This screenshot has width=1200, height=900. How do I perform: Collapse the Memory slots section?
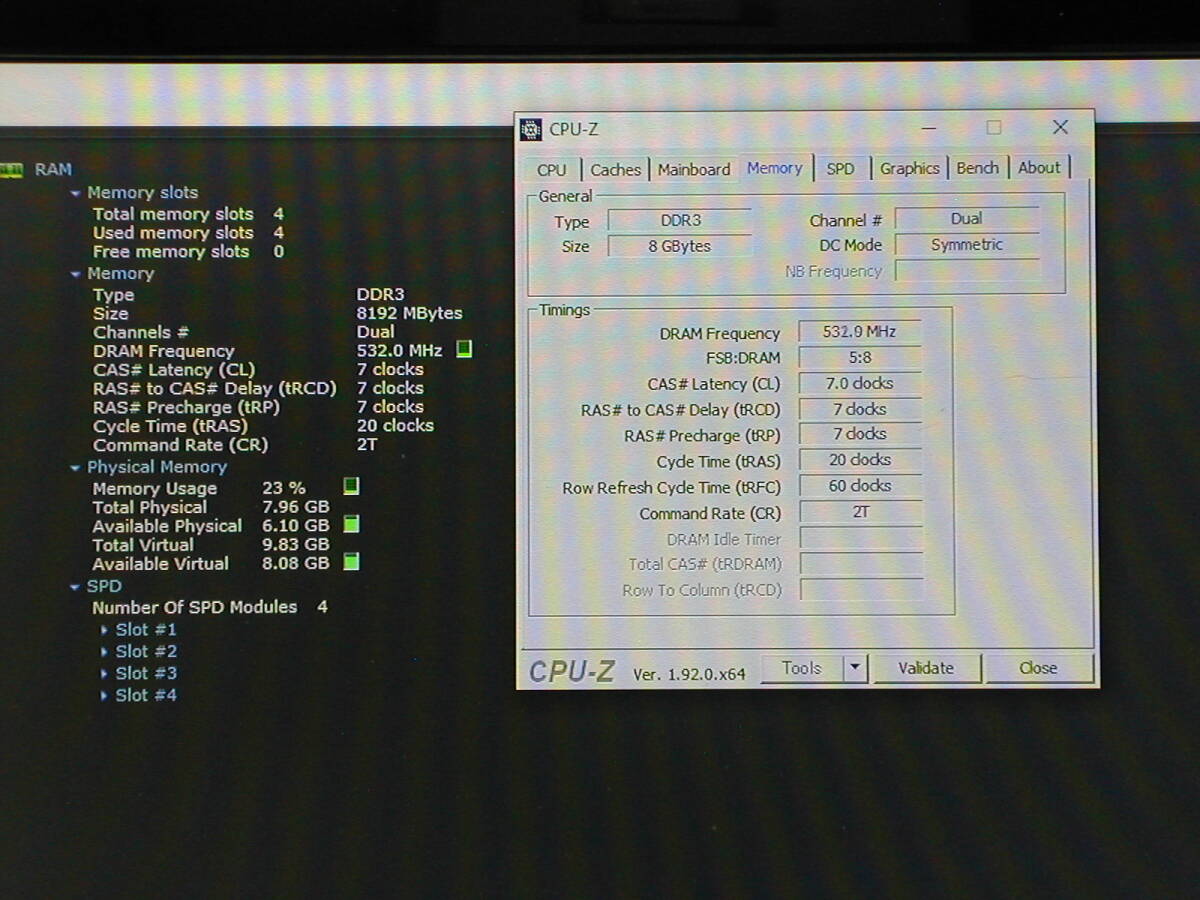click(x=76, y=193)
